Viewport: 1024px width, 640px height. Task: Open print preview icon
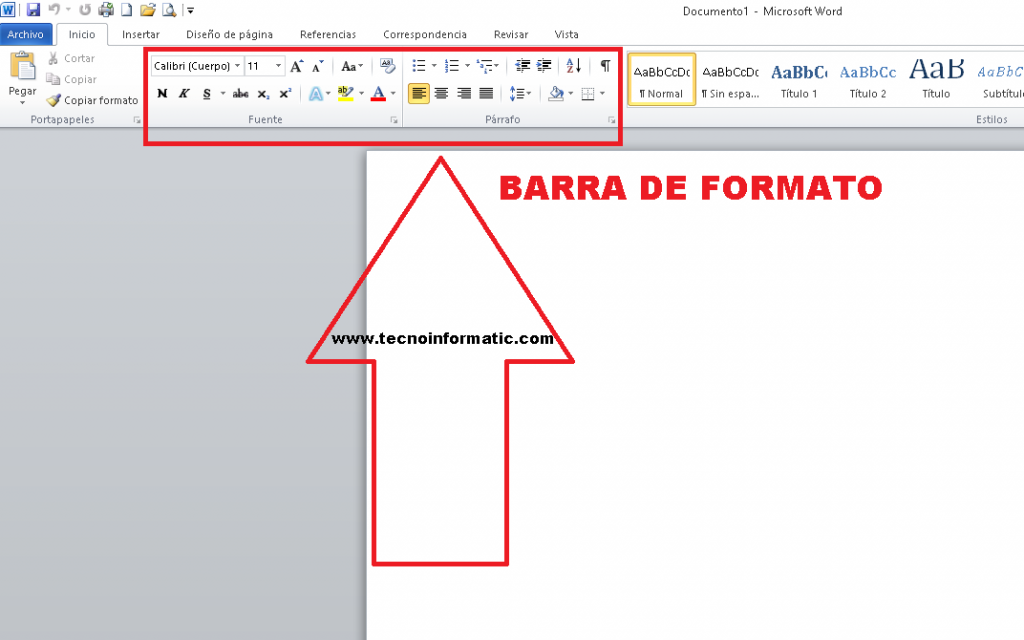coord(169,10)
